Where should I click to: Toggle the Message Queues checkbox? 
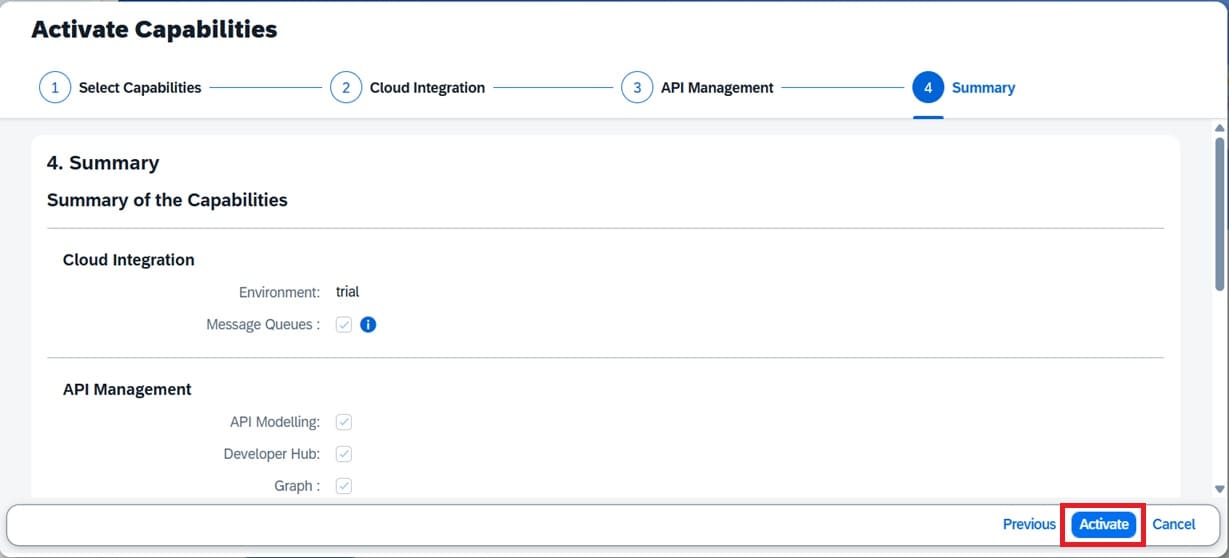coord(344,324)
